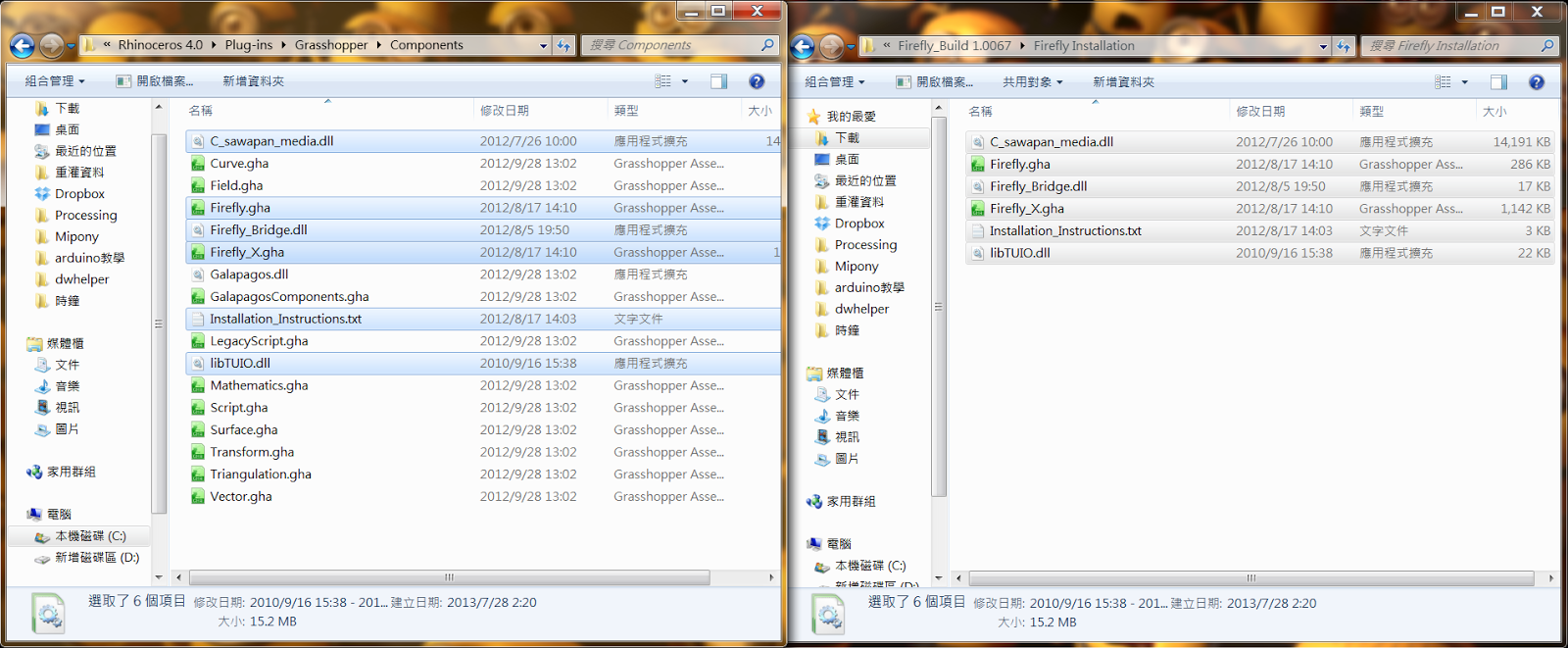Select Surface.gha file
Image resolution: width=1568 pixels, height=648 pixels.
tap(482, 429)
